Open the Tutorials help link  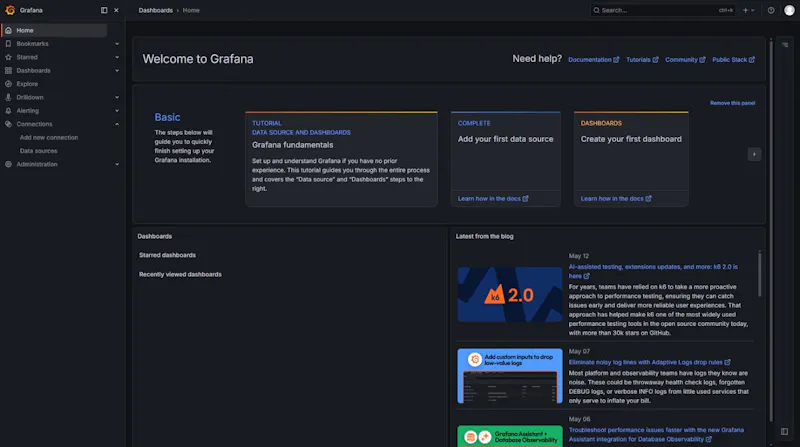click(642, 60)
